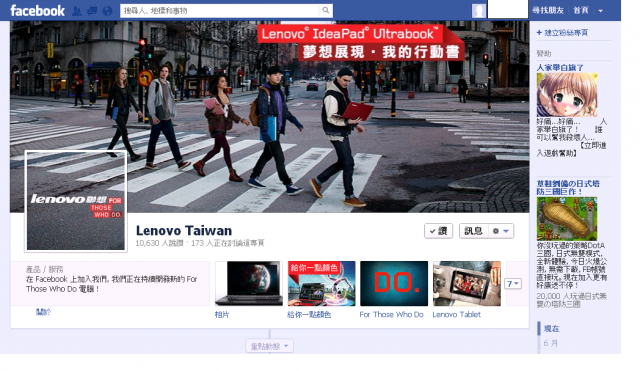Open the Lenovo profile picture
Viewport: 640px width, 371px height.
pos(76,200)
